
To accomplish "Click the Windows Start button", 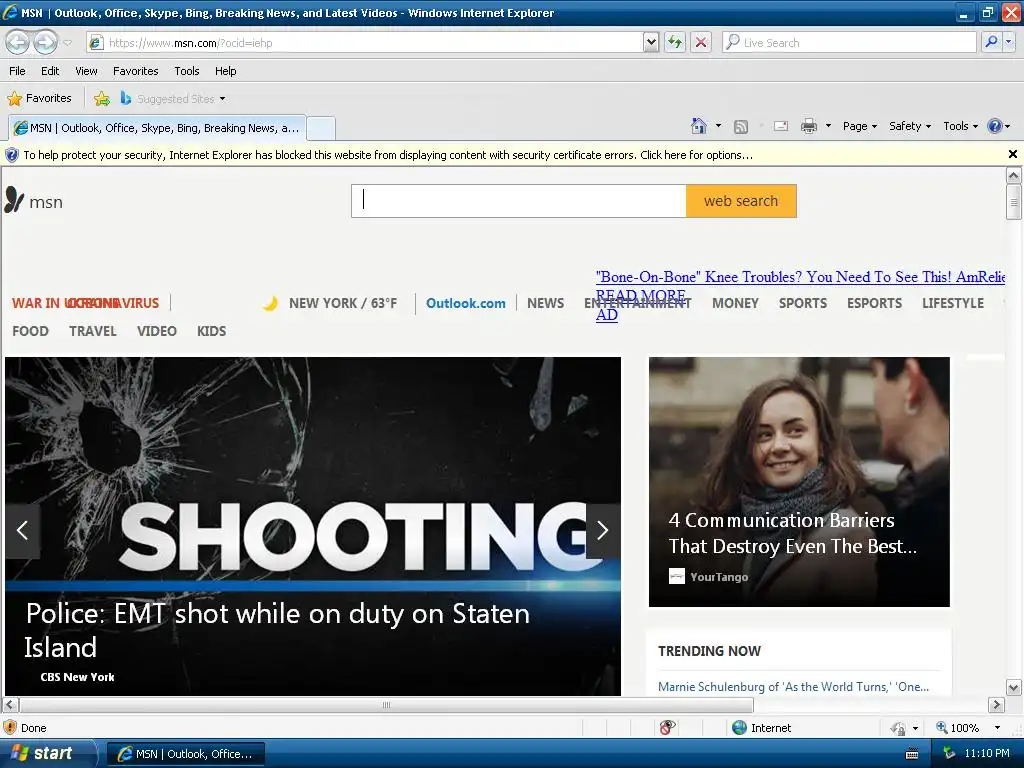I will pyautogui.click(x=48, y=754).
